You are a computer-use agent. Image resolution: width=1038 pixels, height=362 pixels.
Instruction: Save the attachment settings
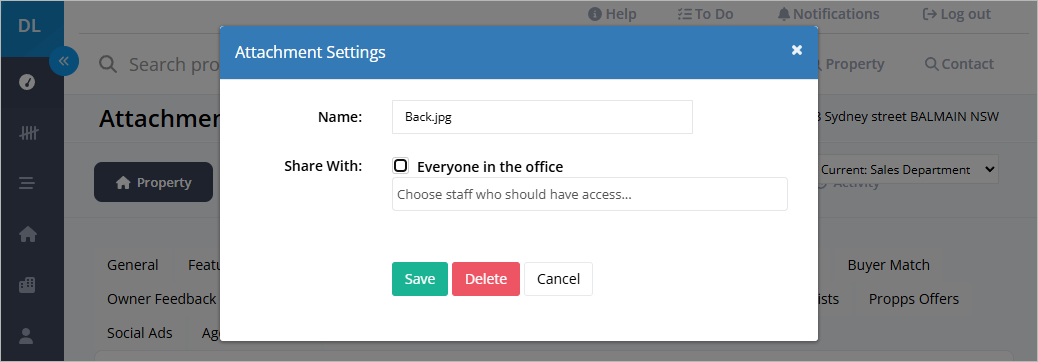pyautogui.click(x=420, y=279)
